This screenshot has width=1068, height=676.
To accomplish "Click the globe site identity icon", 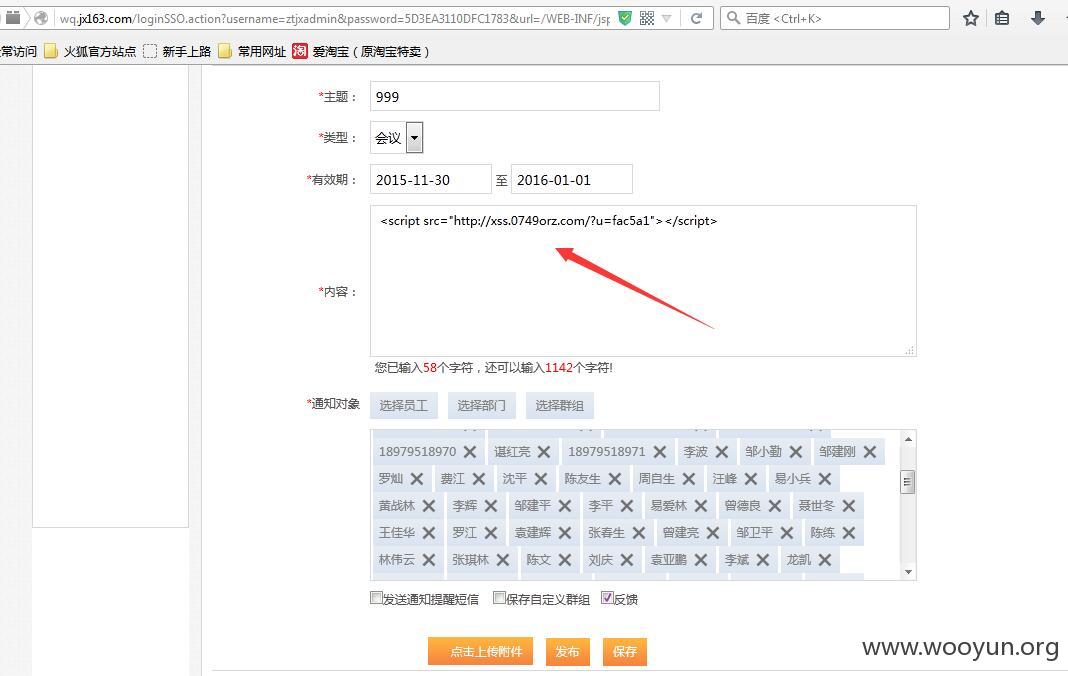I will tap(42, 18).
